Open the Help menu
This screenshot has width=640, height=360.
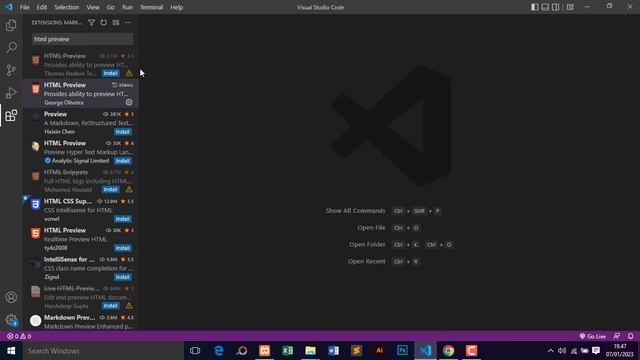pyautogui.click(x=176, y=7)
